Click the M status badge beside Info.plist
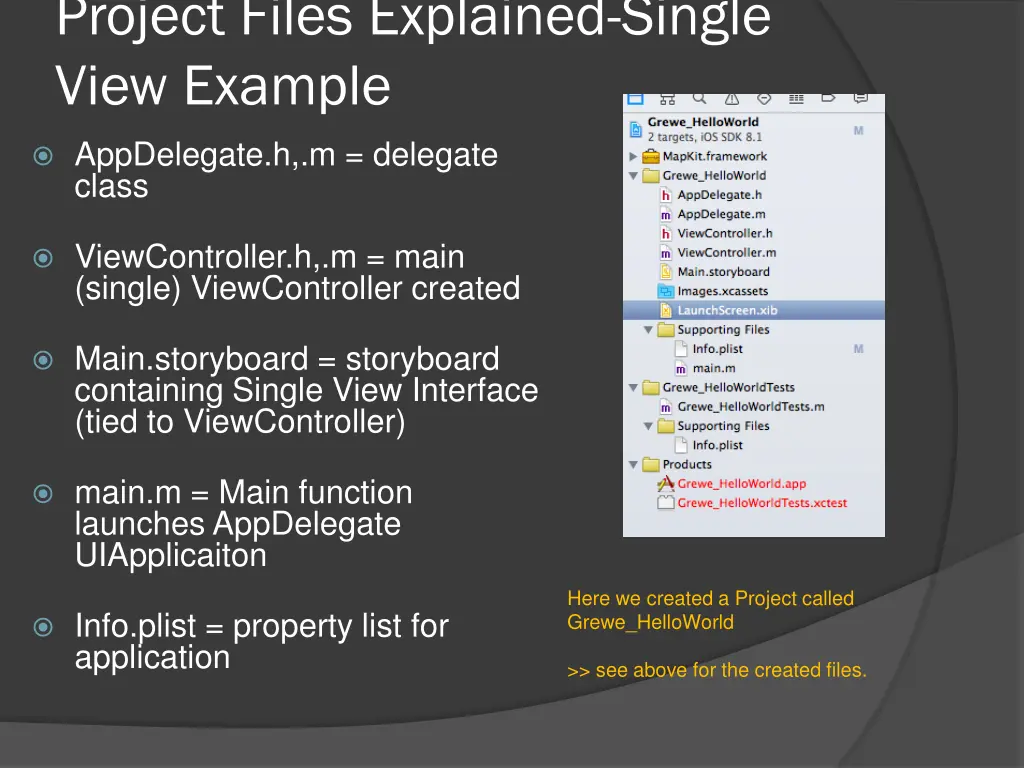 [859, 349]
